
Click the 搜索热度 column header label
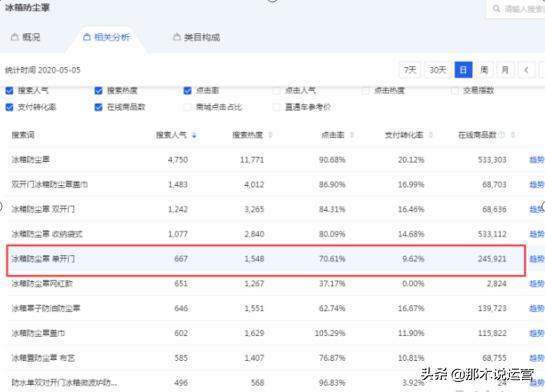coord(247,135)
